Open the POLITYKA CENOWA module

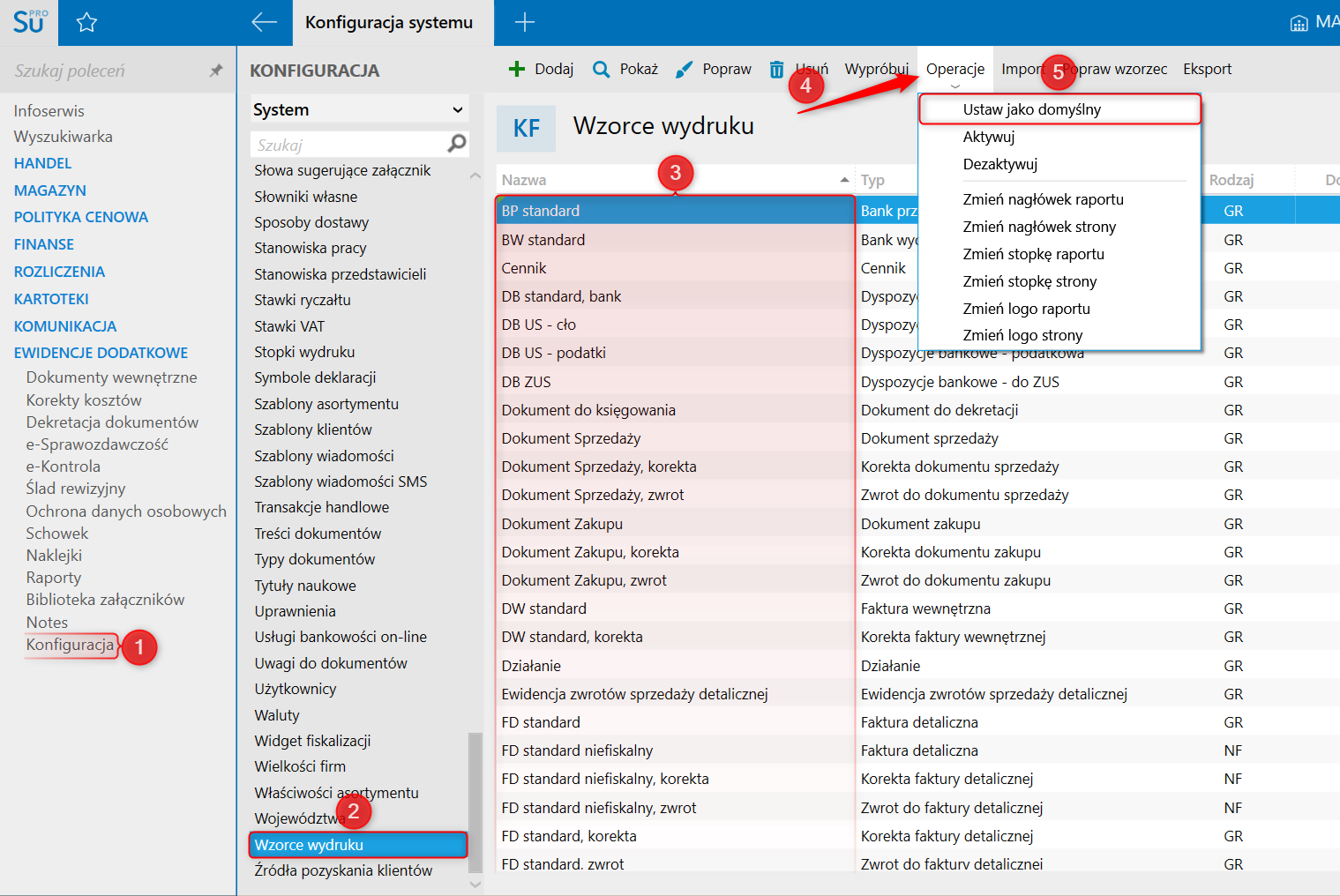pyautogui.click(x=81, y=217)
